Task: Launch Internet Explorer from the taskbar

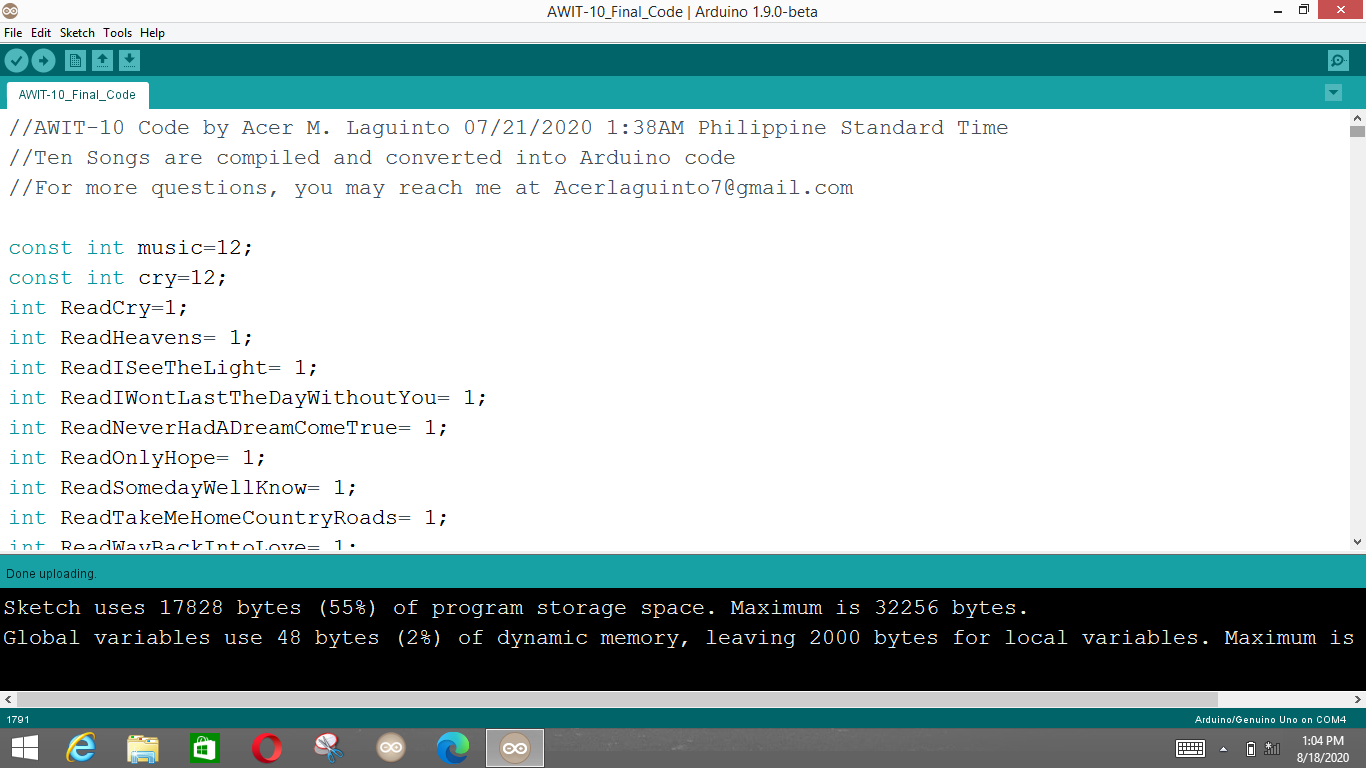Action: [x=81, y=748]
